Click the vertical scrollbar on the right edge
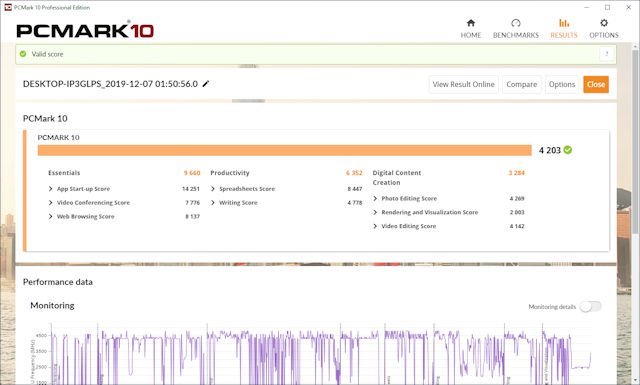The height and width of the screenshot is (385, 640). pos(636,139)
